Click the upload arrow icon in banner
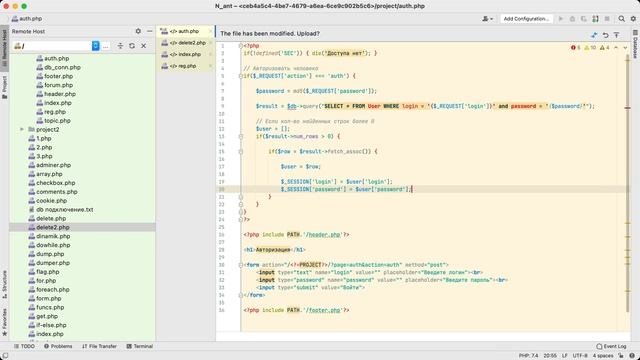The image size is (640, 360). [x=617, y=35]
